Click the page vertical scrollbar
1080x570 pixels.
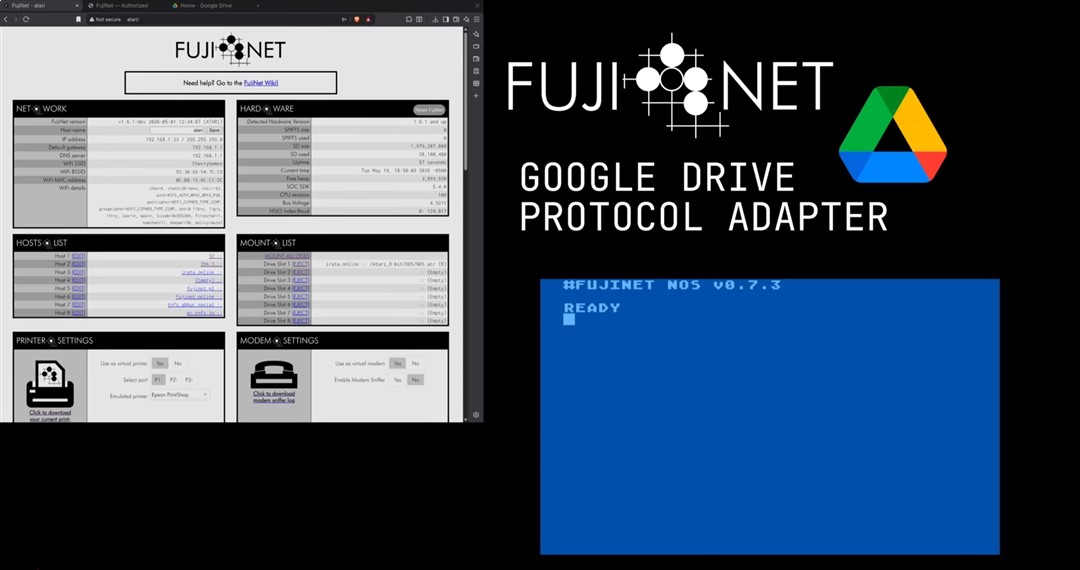[468, 100]
